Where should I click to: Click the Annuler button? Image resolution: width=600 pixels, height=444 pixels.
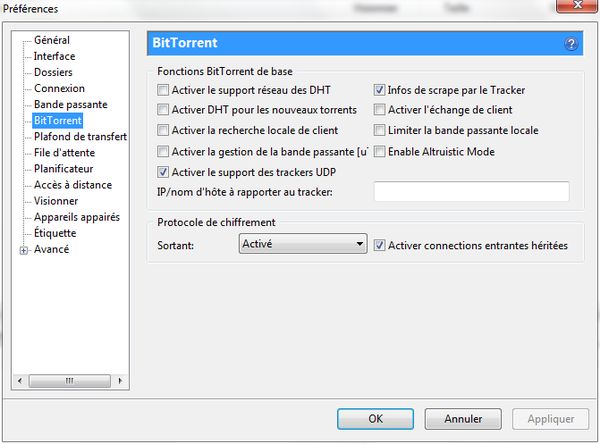pos(463,419)
